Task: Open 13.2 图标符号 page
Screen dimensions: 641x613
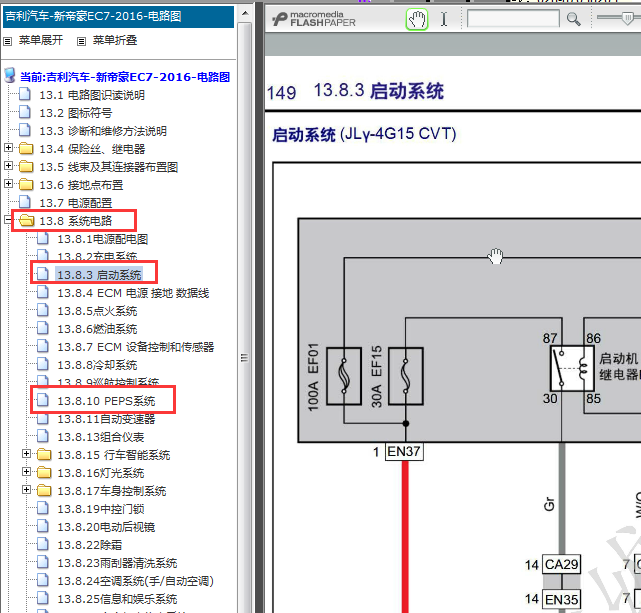Action: (76, 113)
